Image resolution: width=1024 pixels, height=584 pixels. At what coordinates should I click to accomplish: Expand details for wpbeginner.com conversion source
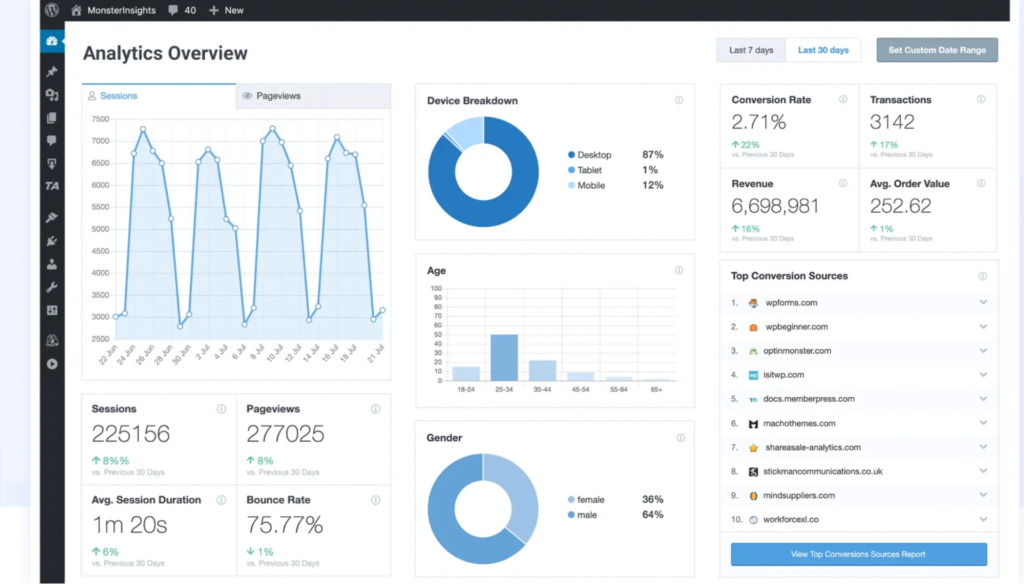[x=983, y=326]
